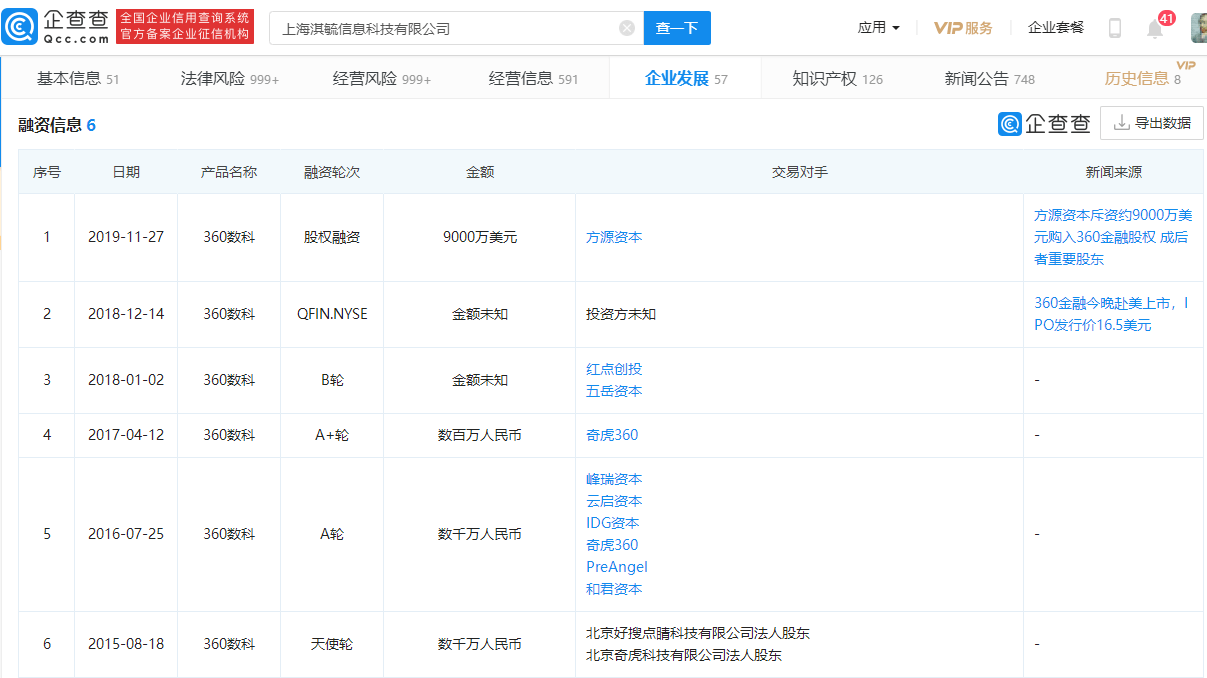
Task: Click the QFIN.NYSE round cell
Action: click(332, 314)
